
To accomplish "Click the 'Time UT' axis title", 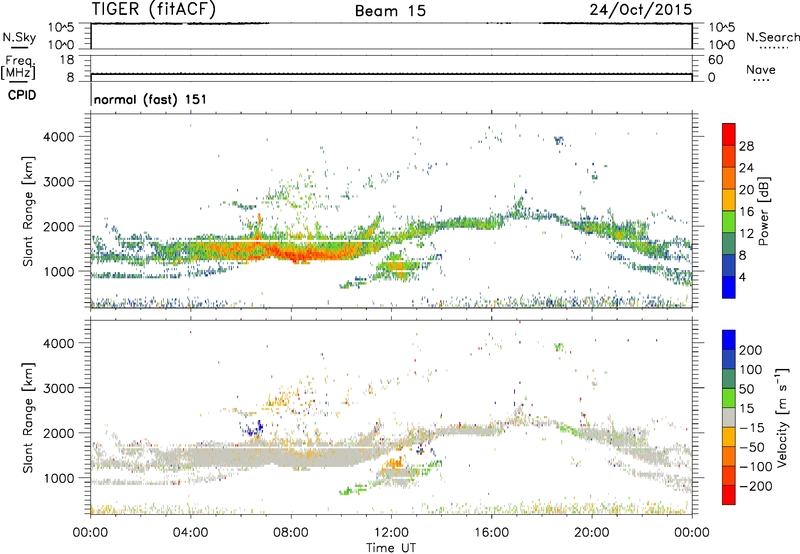I will pos(391,548).
